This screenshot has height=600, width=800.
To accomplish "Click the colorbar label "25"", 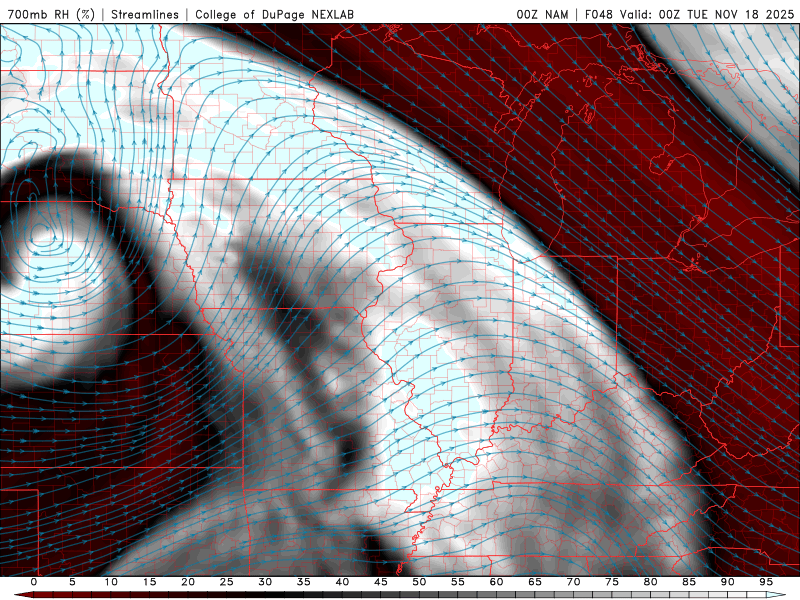I will (x=227, y=582).
